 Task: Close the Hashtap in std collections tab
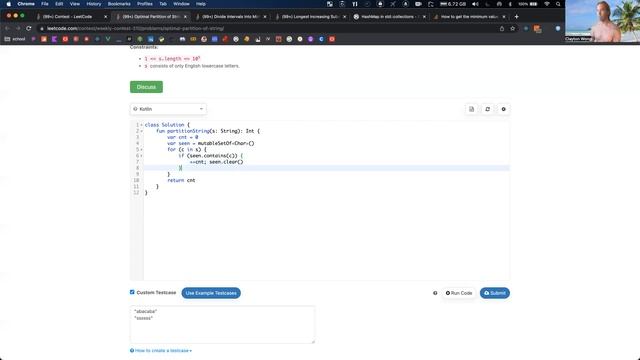[x=424, y=17]
